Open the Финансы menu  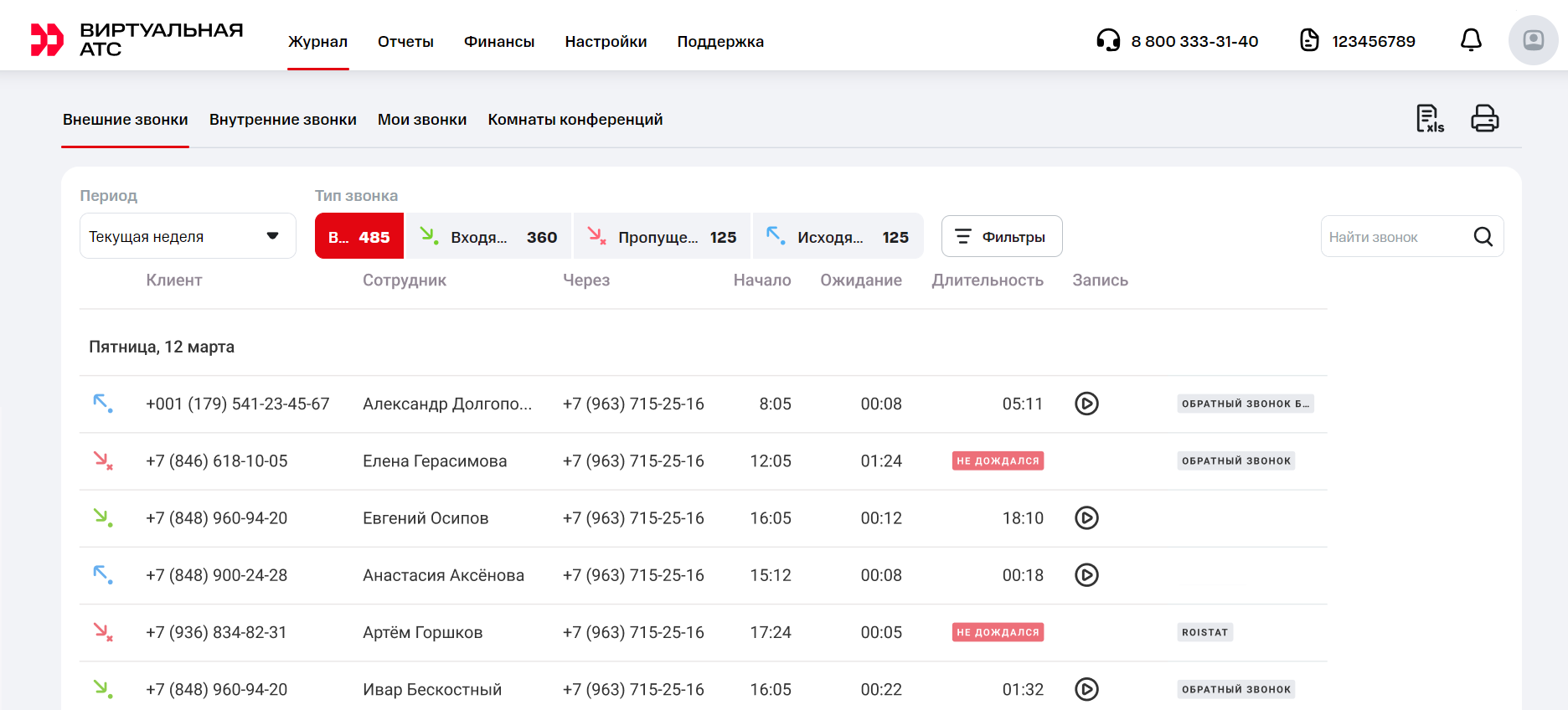pyautogui.click(x=499, y=42)
